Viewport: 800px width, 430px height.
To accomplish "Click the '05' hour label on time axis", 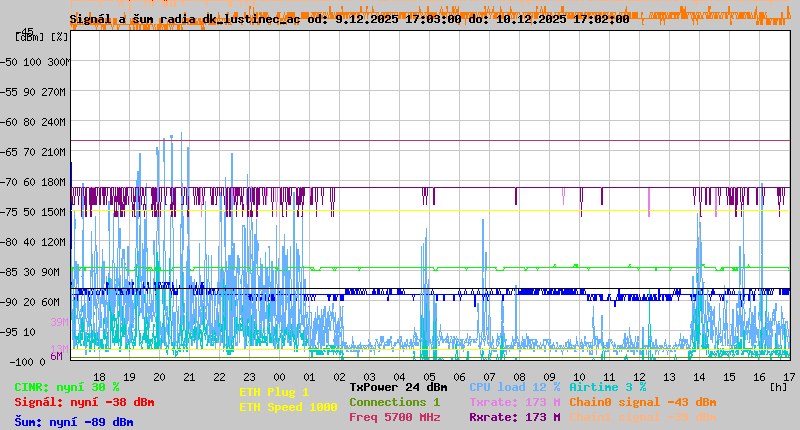I will [x=430, y=377].
